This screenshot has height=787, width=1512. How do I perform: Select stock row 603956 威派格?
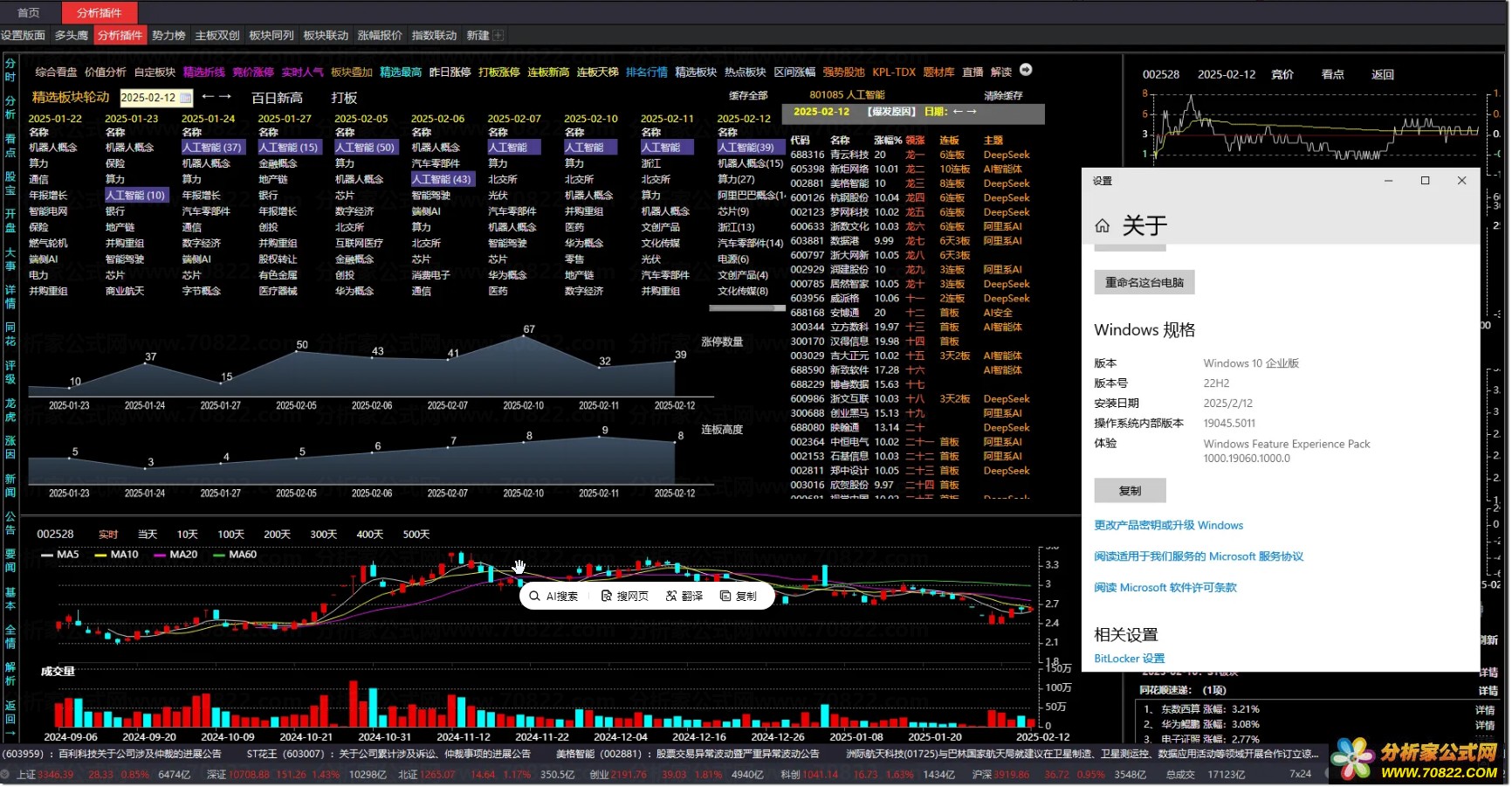(911, 299)
